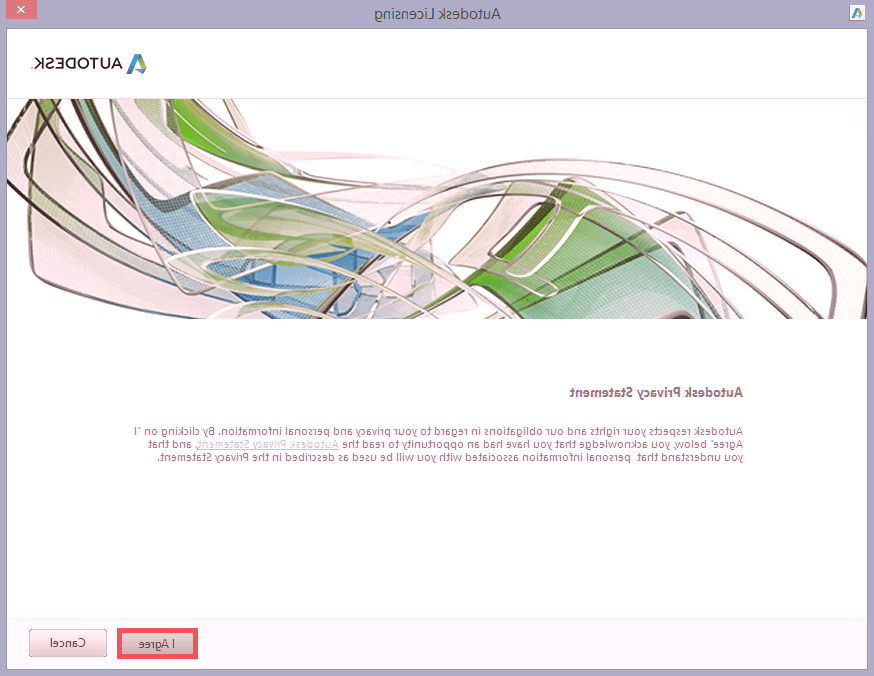Click the Autodesk app icon in title bar
Viewport: 874px width, 676px height.
857,13
